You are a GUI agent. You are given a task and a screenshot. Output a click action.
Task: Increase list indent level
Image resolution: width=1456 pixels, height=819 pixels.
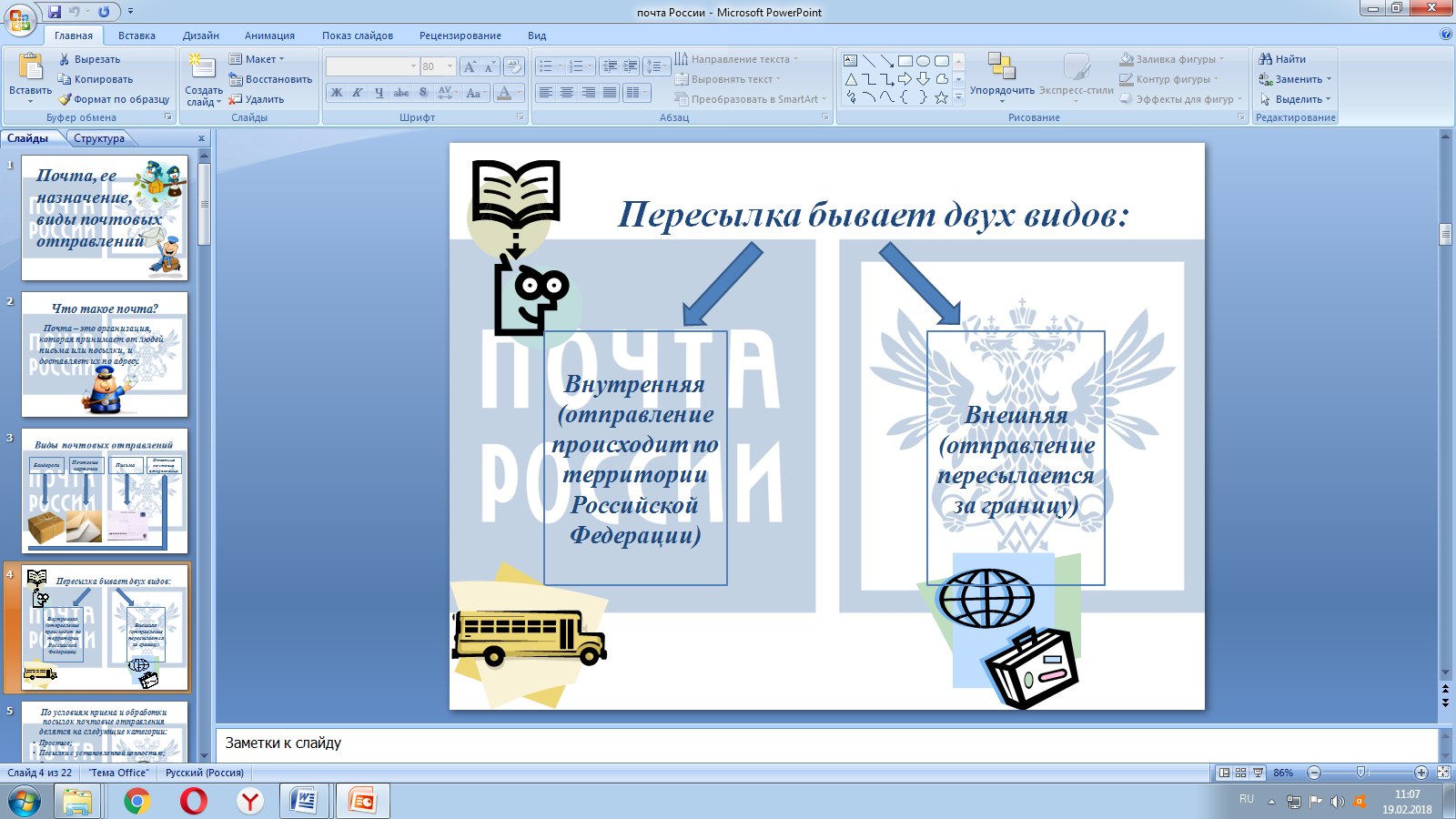click(x=630, y=66)
